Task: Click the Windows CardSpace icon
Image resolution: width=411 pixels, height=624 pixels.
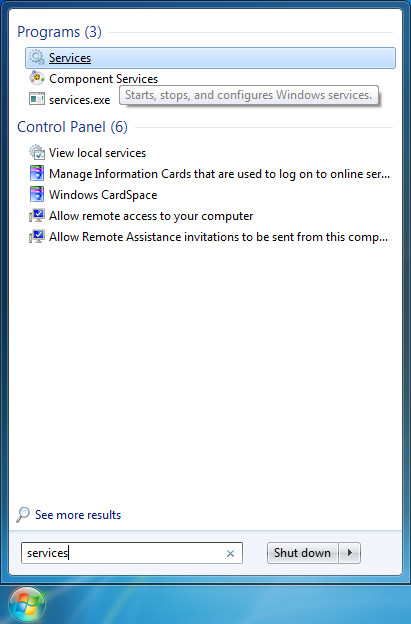Action: [x=37, y=195]
